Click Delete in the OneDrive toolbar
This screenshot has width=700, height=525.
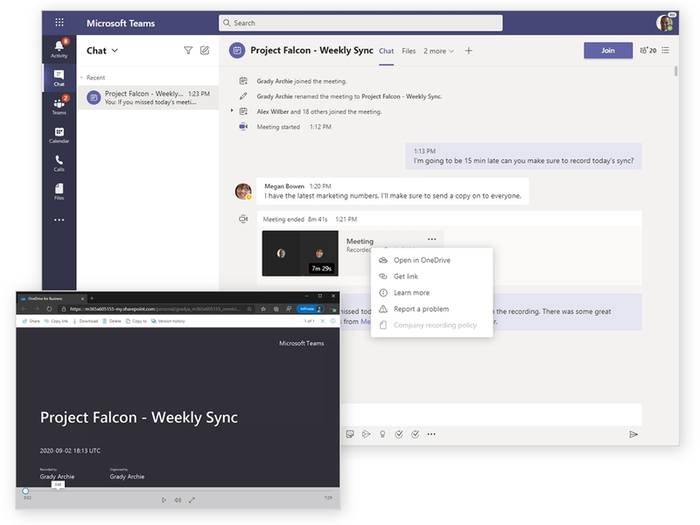112,321
